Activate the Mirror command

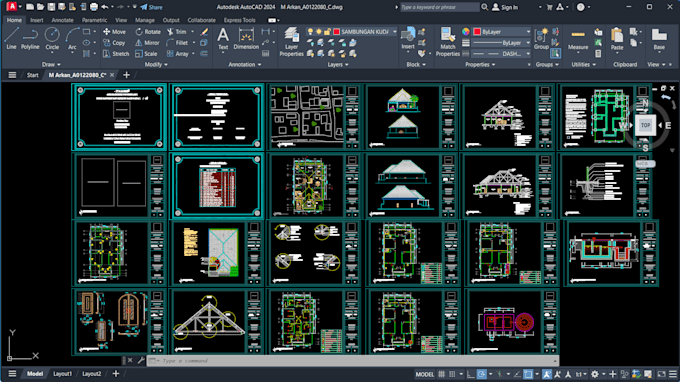(x=147, y=42)
